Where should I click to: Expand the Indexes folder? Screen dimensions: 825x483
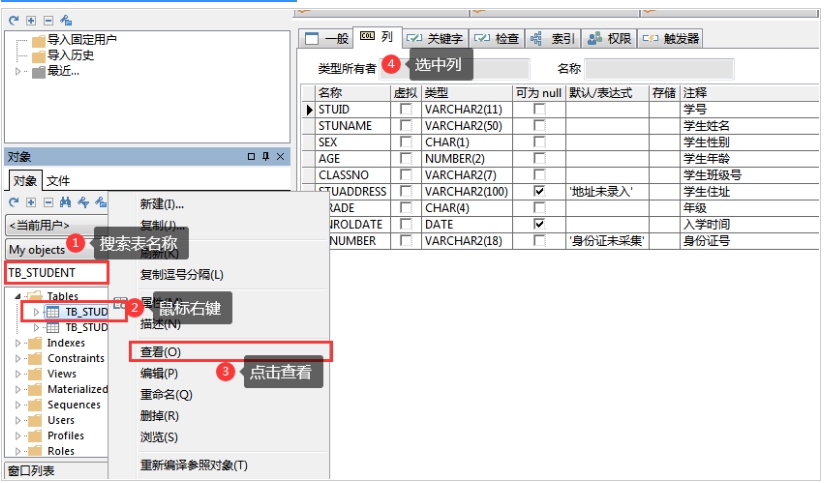pyautogui.click(x=18, y=343)
